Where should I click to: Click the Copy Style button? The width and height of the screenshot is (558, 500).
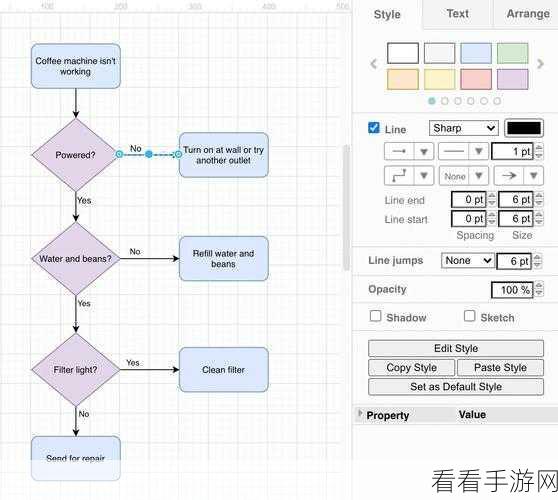pos(411,368)
